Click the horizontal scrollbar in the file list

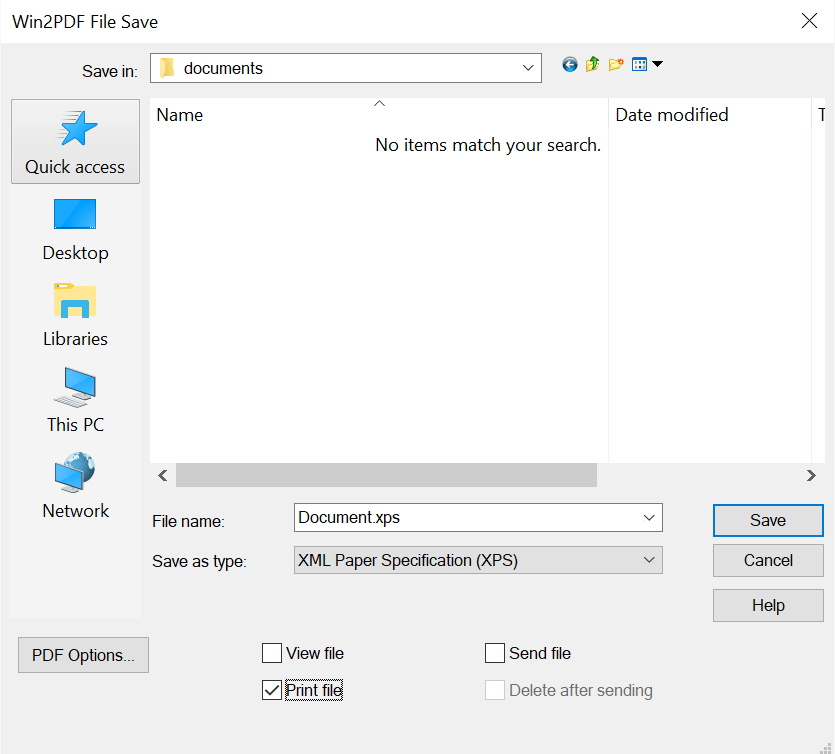point(386,475)
